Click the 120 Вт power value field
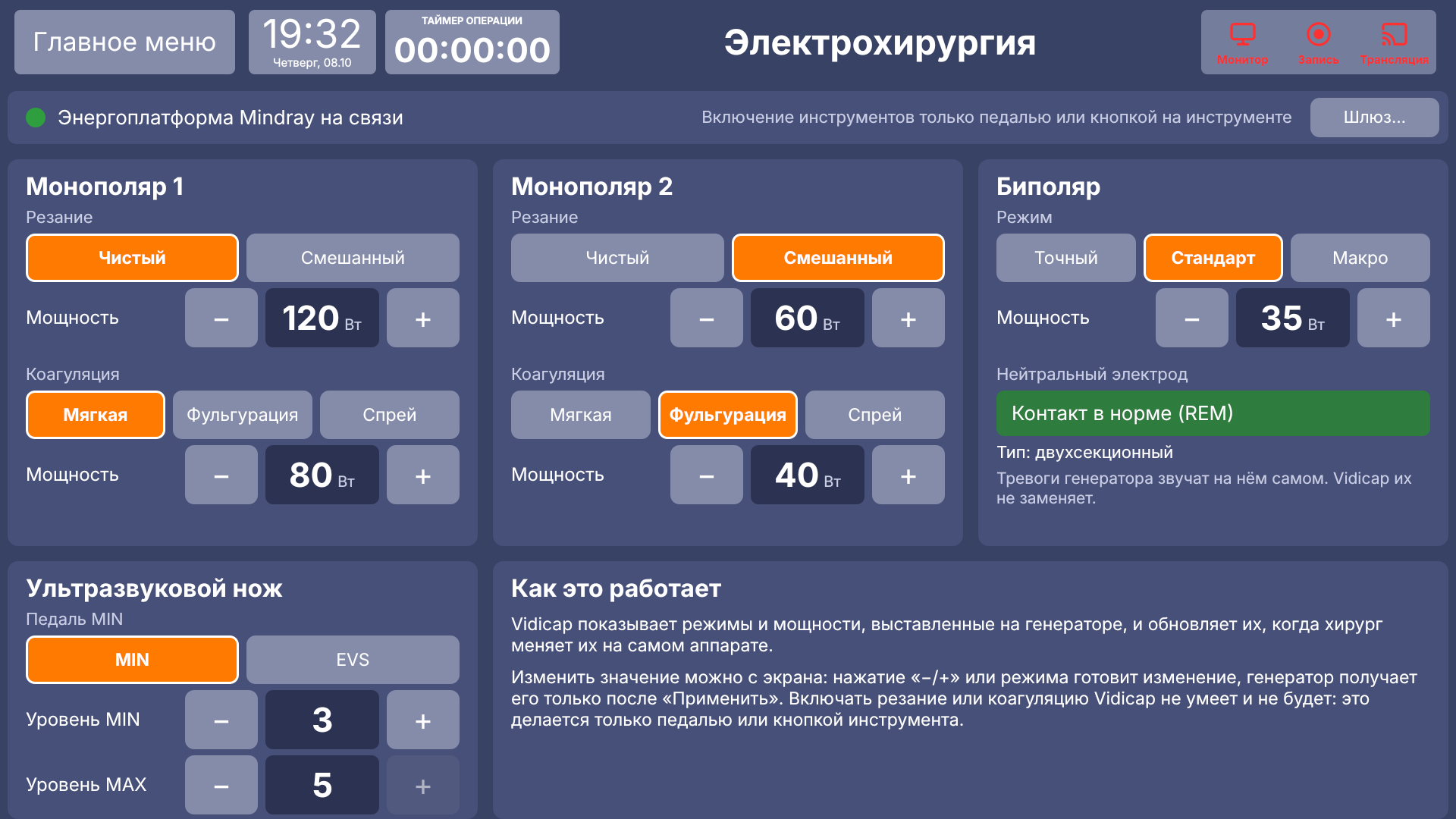 (x=322, y=318)
